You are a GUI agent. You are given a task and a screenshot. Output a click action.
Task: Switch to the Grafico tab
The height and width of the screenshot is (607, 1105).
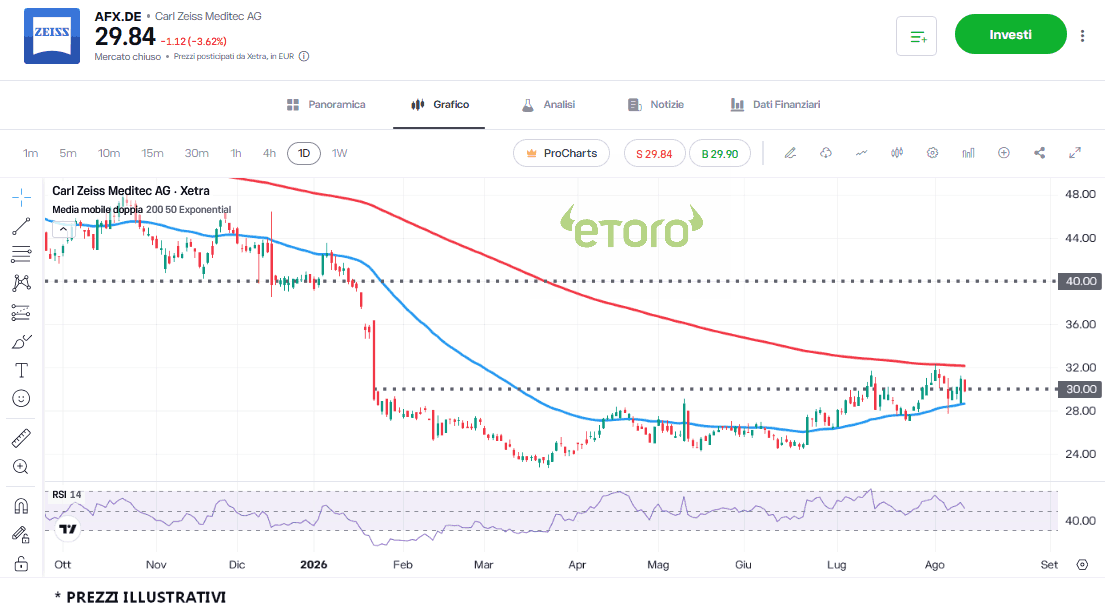click(440, 104)
